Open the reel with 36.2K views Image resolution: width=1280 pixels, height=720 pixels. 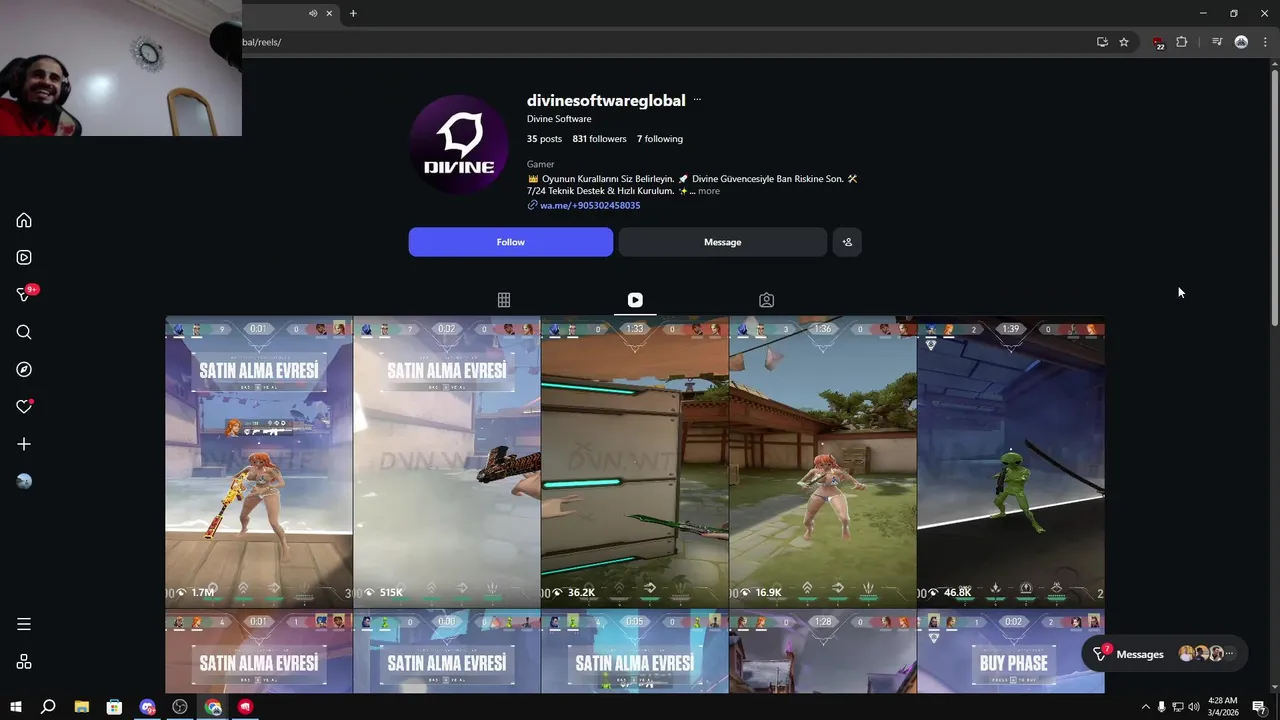(635, 462)
